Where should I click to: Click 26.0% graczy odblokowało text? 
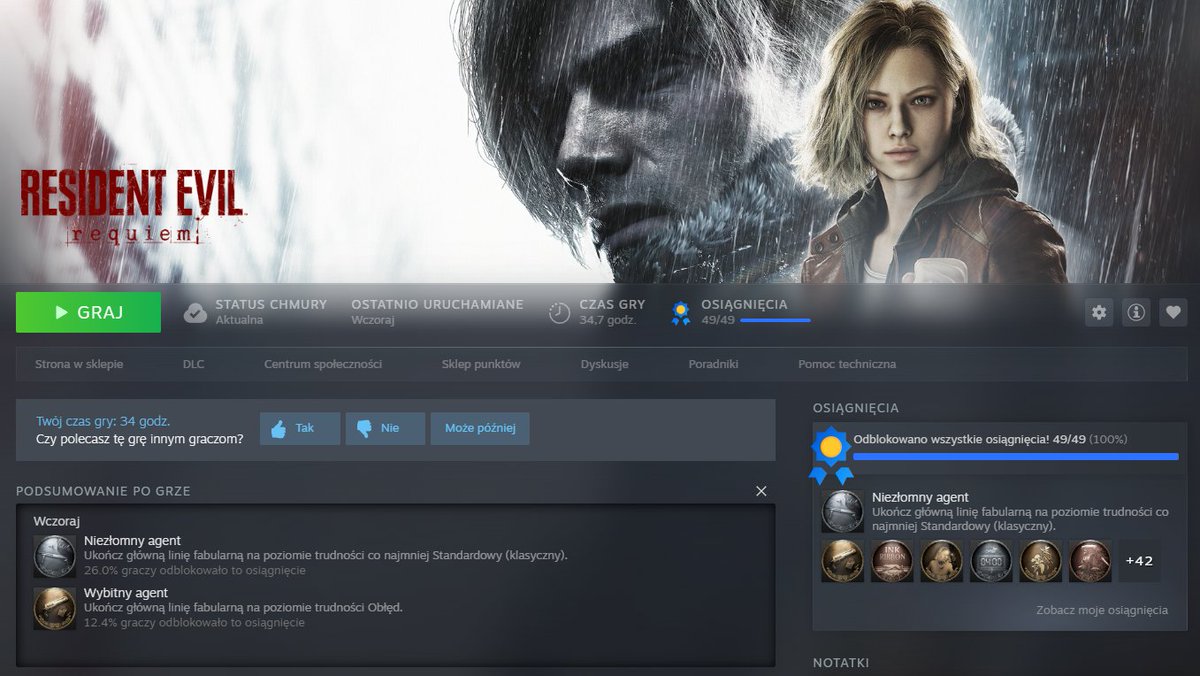tap(195, 570)
